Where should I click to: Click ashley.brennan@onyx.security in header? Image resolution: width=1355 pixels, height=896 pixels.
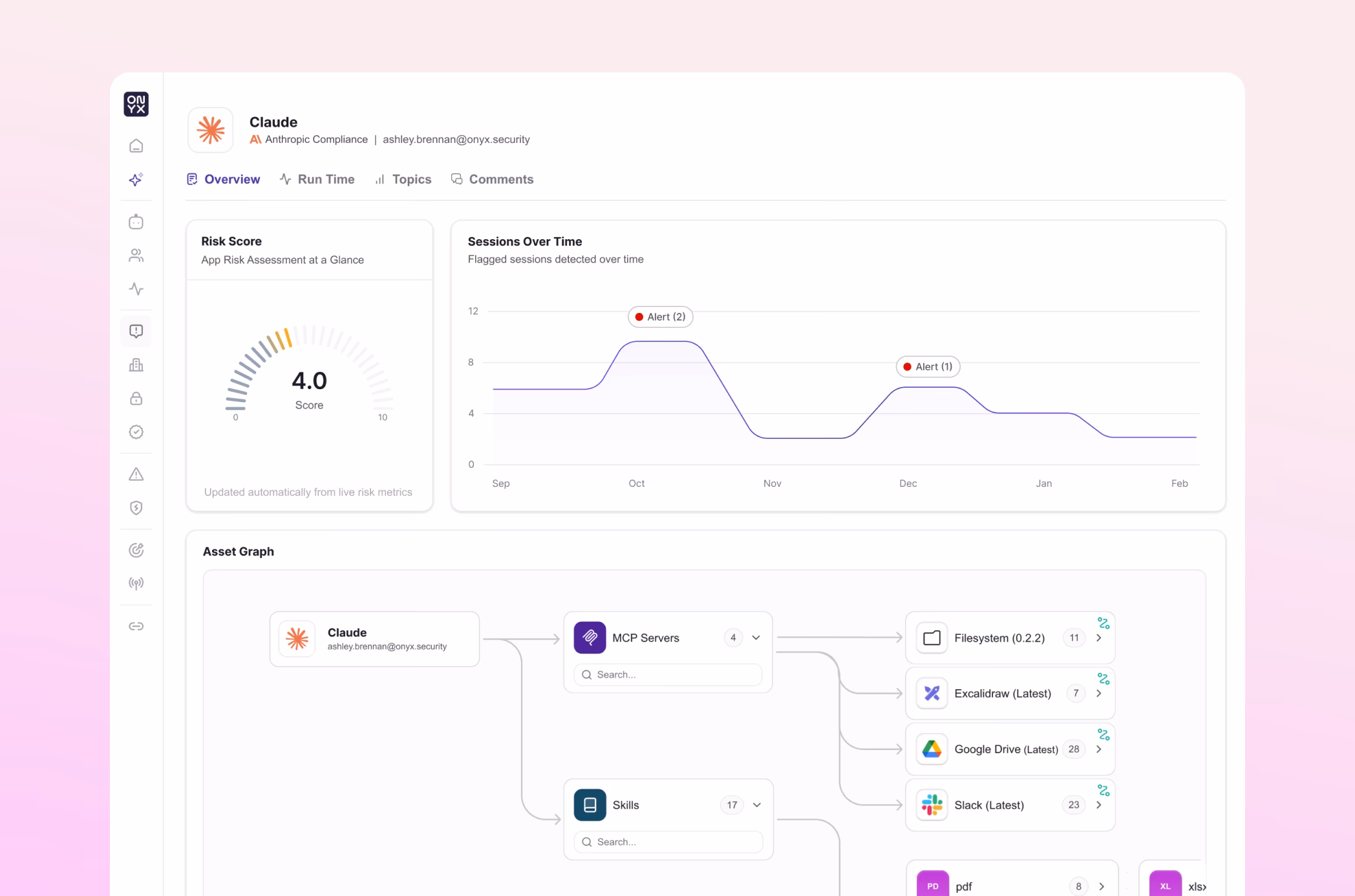[456, 140]
